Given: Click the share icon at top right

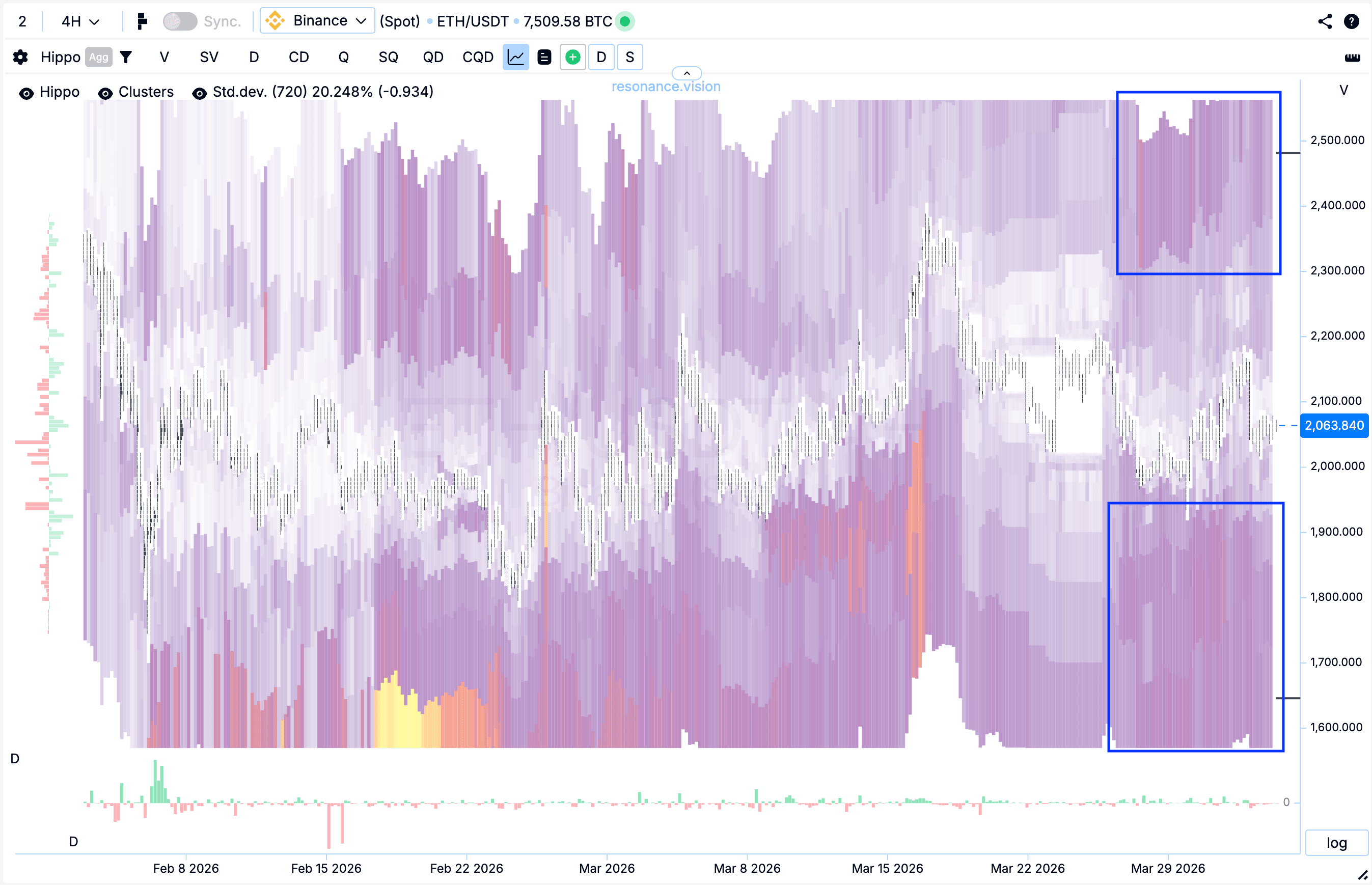Looking at the screenshot, I should click(x=1325, y=21).
